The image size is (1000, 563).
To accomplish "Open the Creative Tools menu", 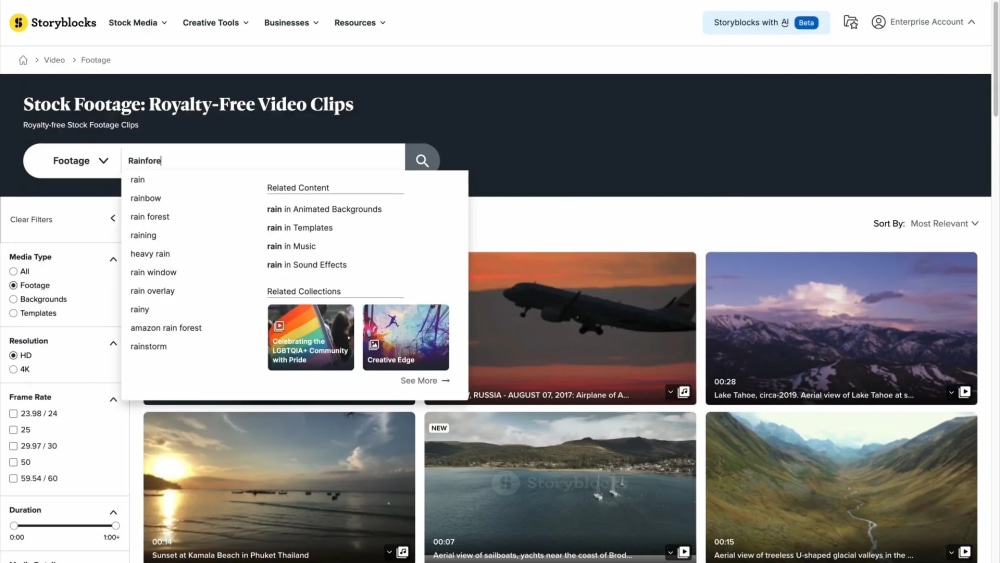I will pos(216,22).
